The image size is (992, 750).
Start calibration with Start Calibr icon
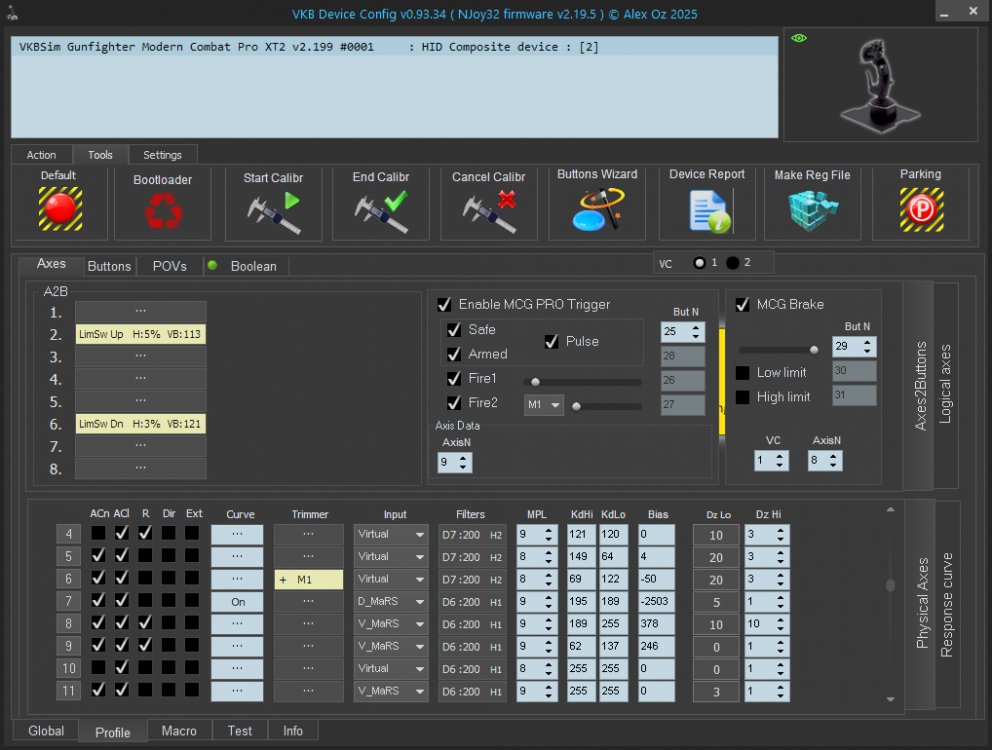[x=273, y=211]
